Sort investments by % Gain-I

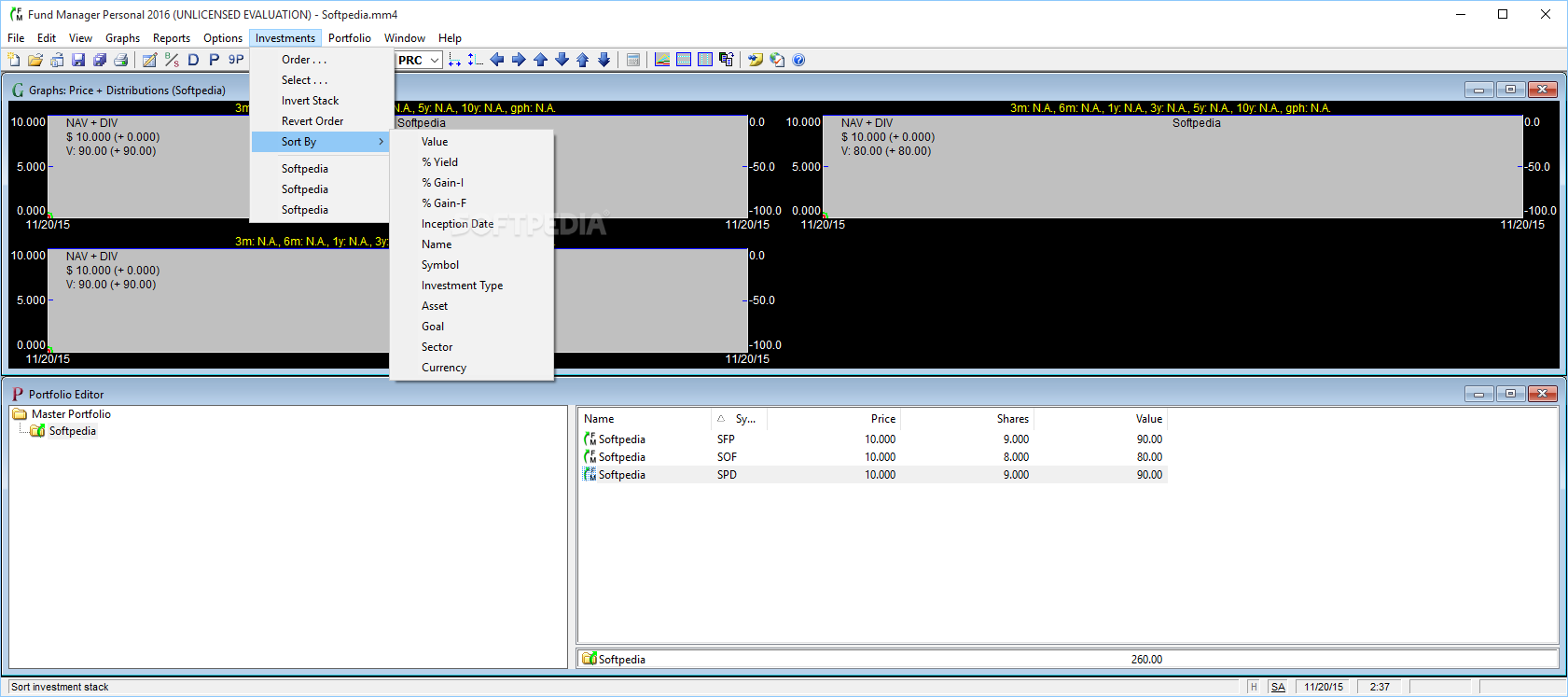472,183
